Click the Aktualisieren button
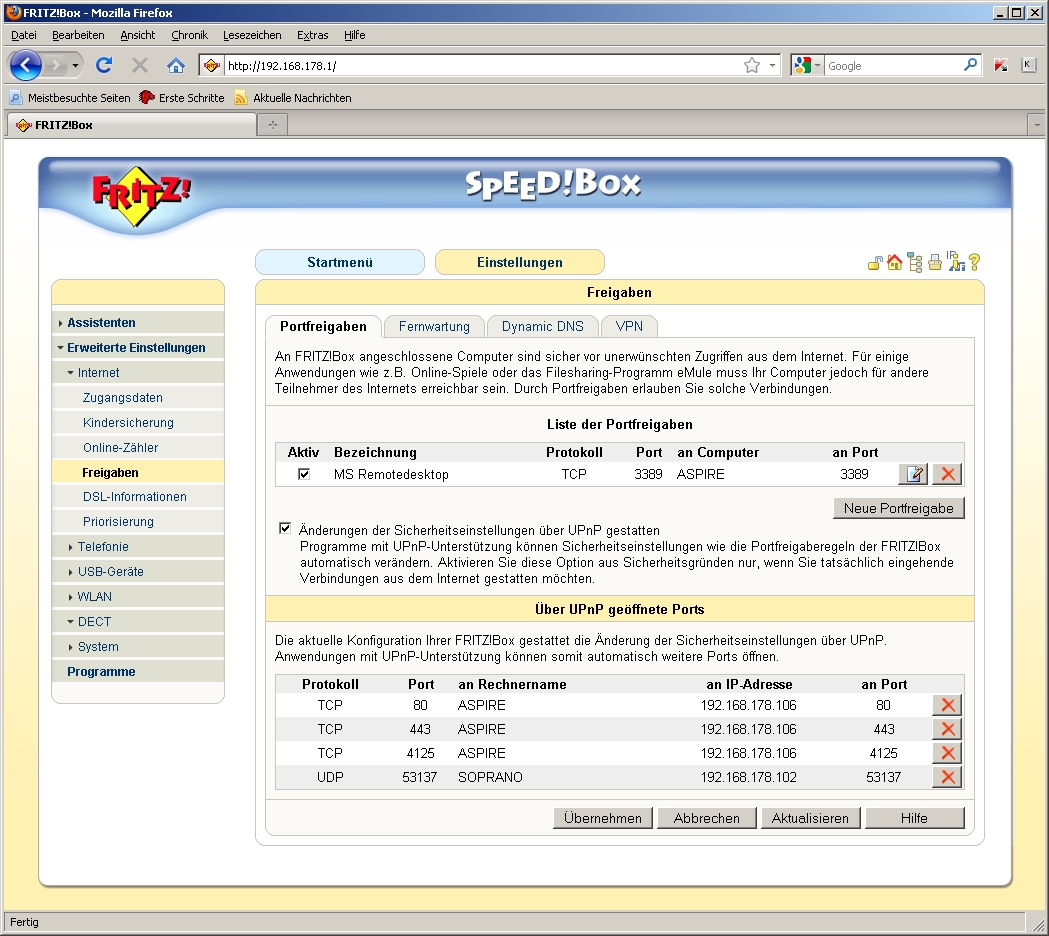 (810, 818)
